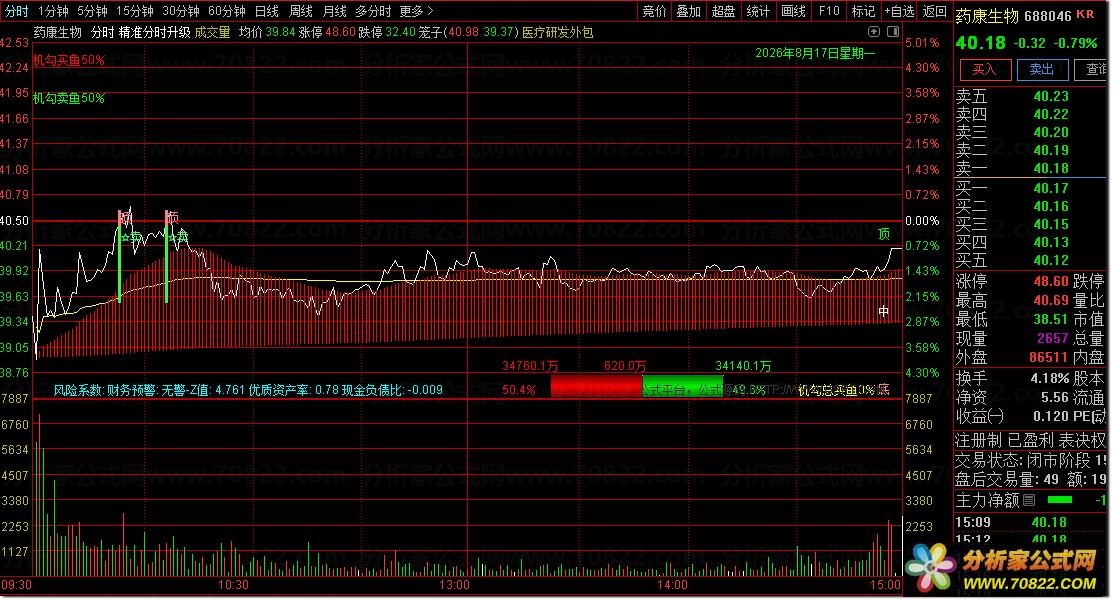This screenshot has height=600, width=1113.
Task: Click the 最低 value 38.51
Action: tap(1051, 320)
